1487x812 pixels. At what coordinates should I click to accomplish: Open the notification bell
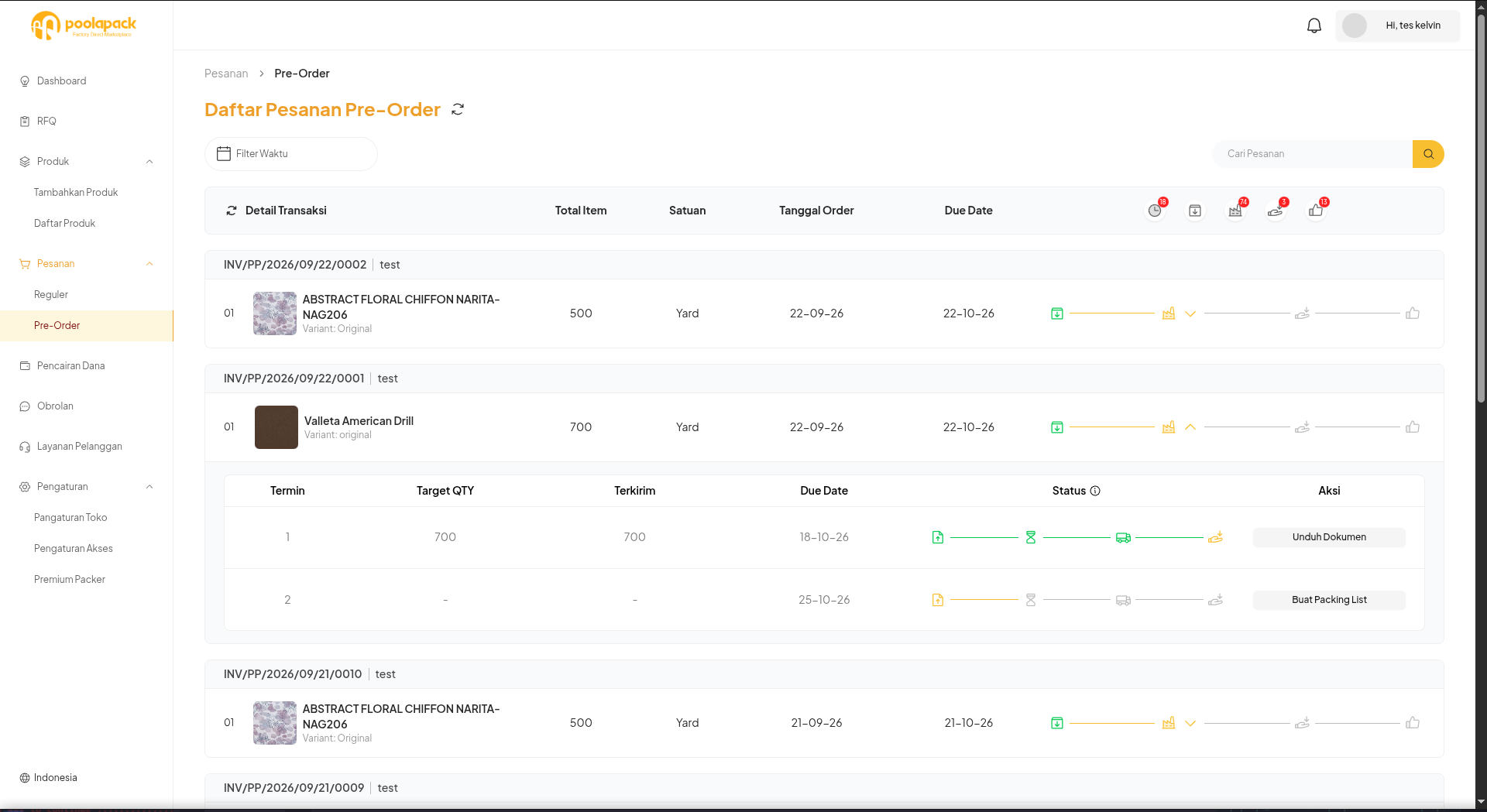tap(1314, 26)
